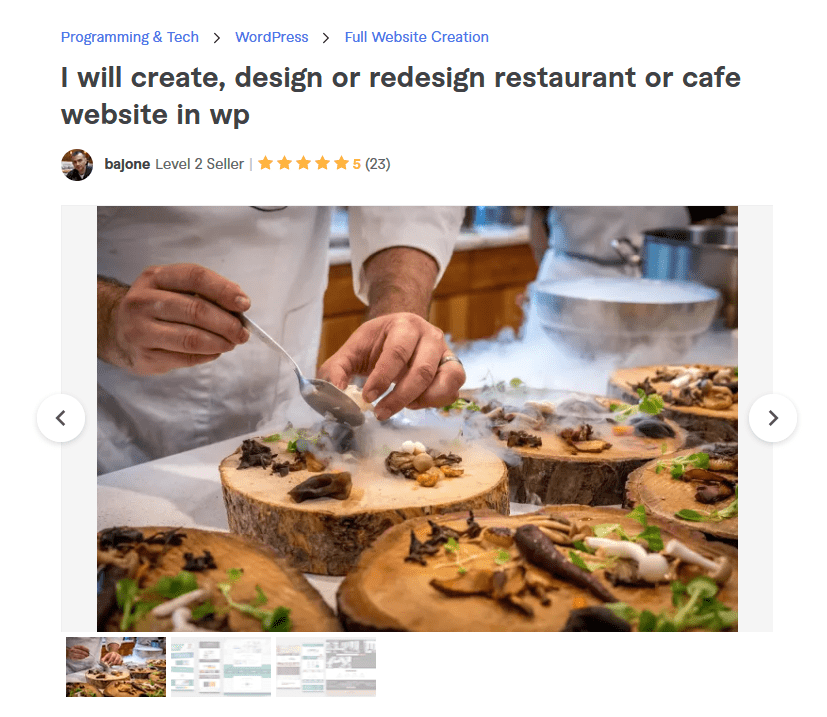Open Programming & Tech breadcrumb link
The width and height of the screenshot is (827, 717).
130,37
